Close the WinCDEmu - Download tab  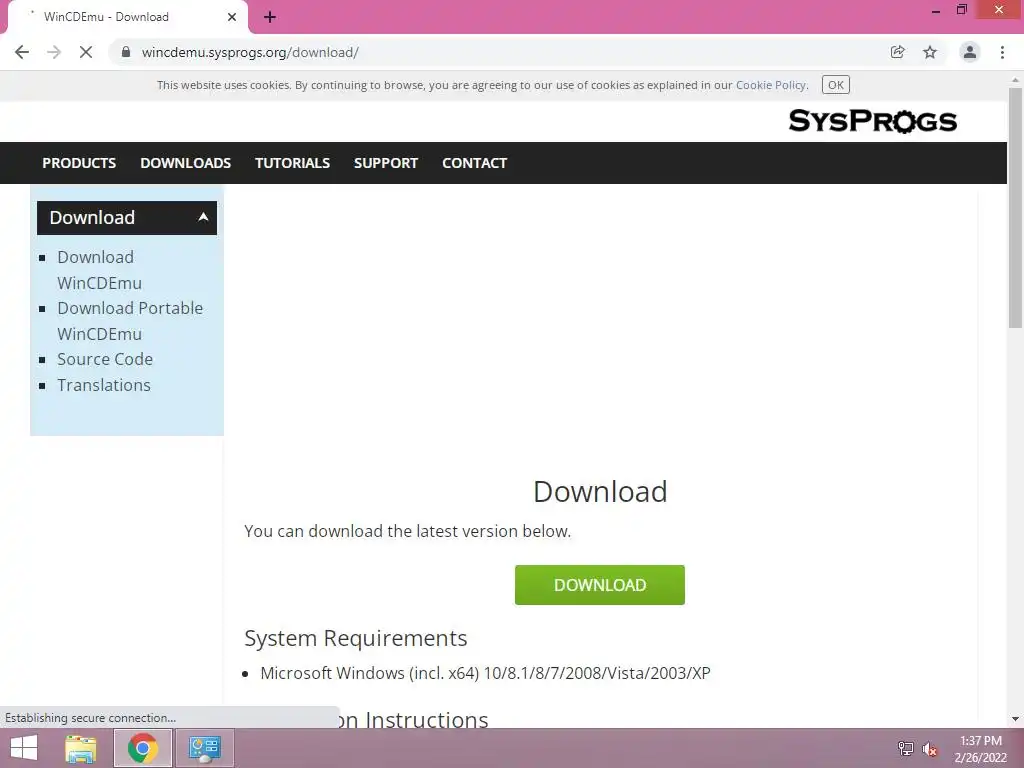232,17
